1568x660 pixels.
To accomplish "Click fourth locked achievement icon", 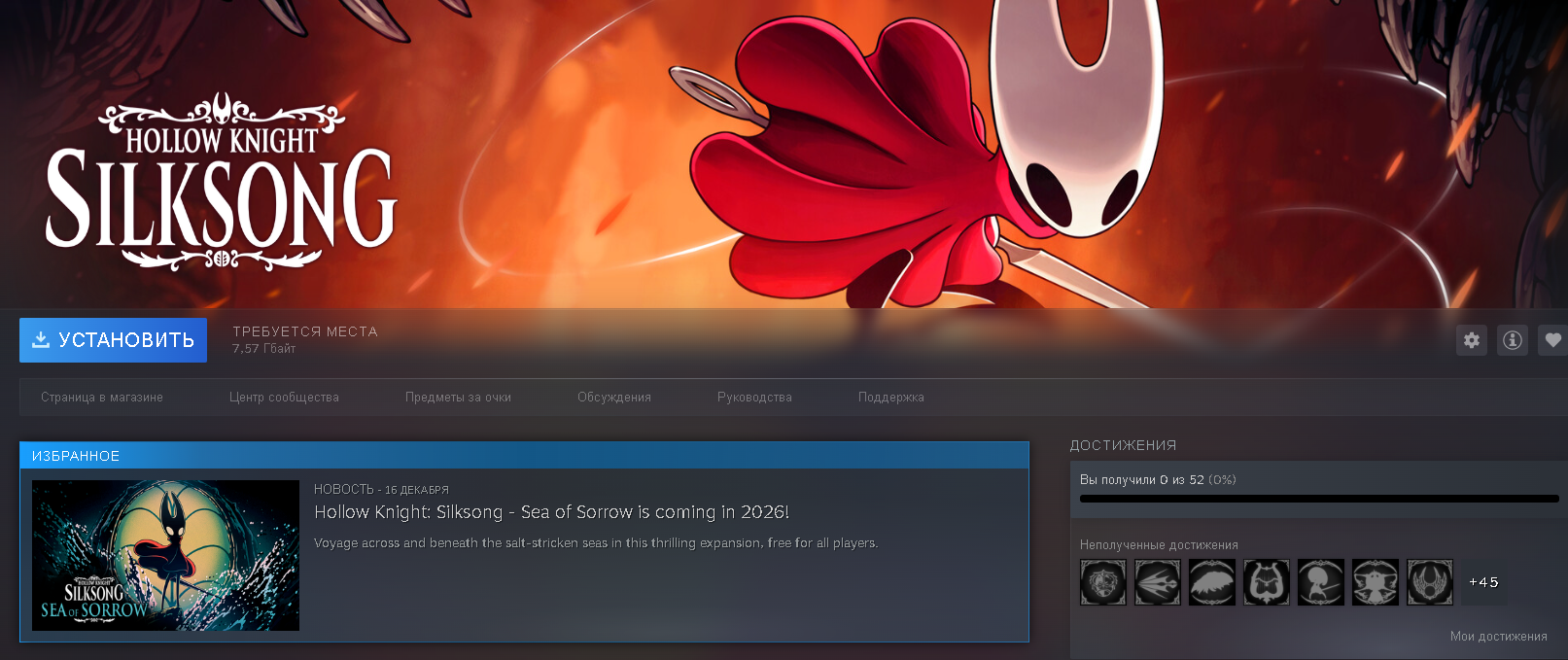I will click(1267, 582).
